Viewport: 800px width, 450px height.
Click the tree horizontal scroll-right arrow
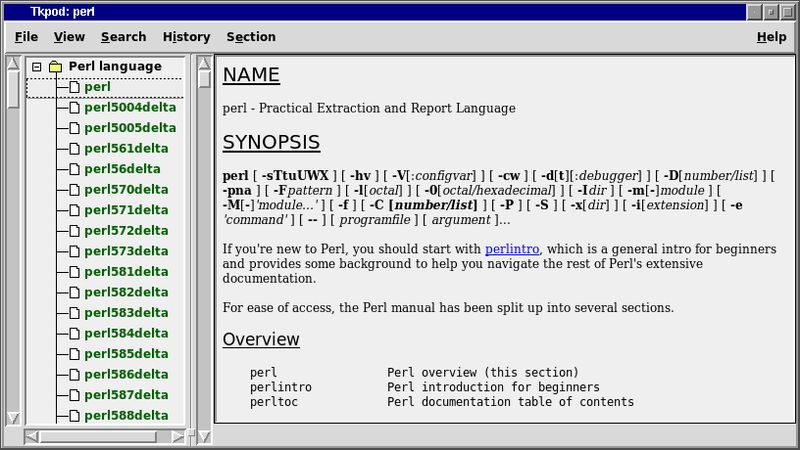tap(177, 437)
